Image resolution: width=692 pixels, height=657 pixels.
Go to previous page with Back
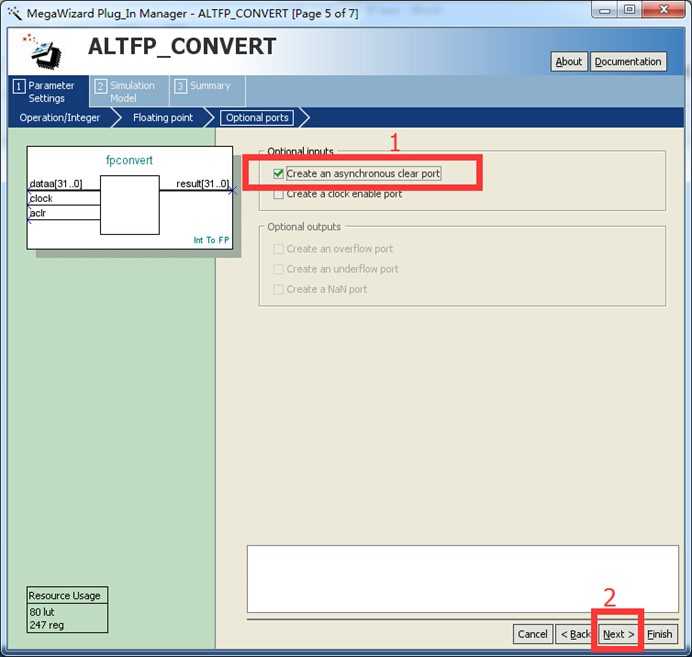[575, 634]
